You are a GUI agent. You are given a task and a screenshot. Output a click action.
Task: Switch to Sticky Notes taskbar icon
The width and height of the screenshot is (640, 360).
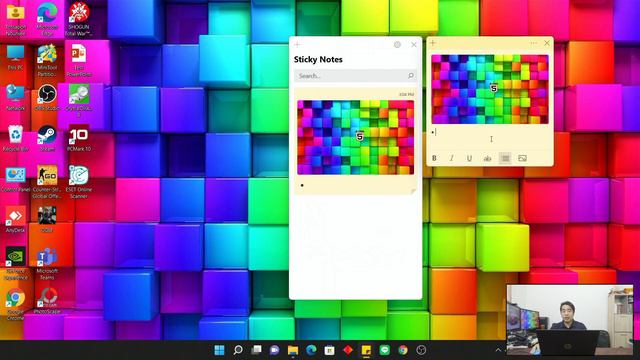point(366,350)
